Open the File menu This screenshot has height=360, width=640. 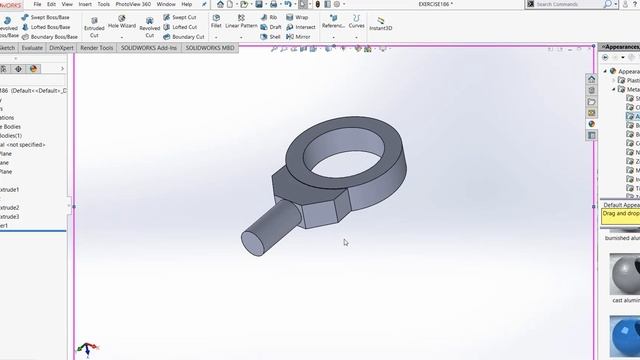point(37,4)
